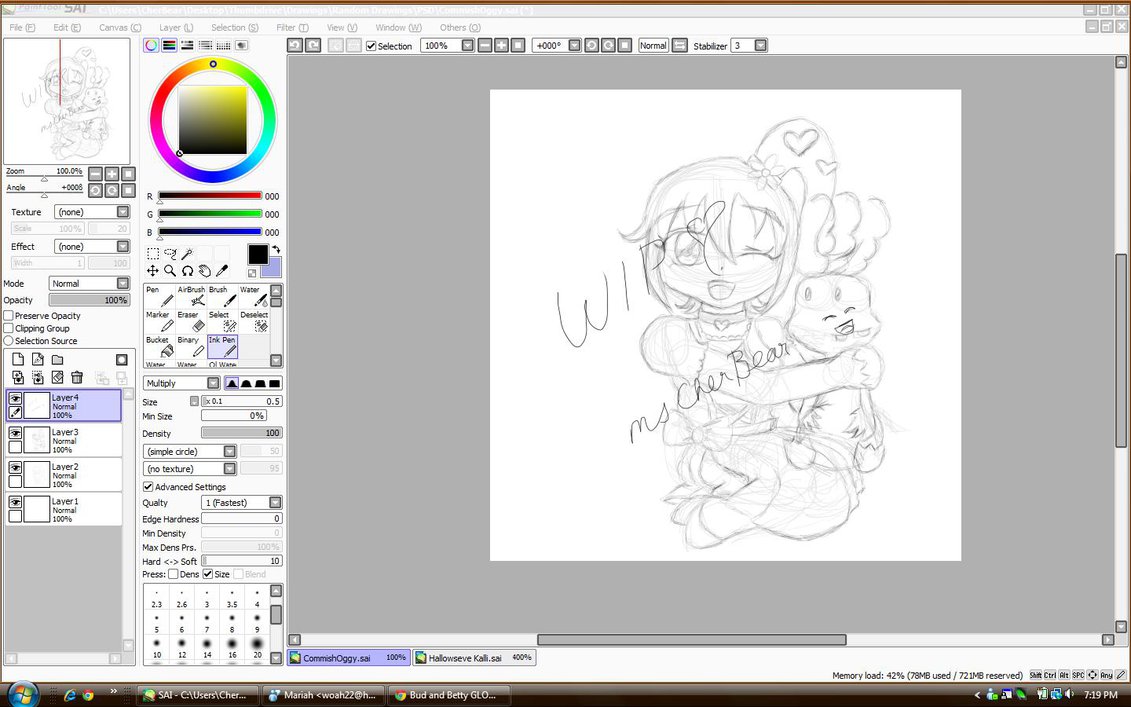Open the File menu
The image size is (1131, 707).
[22, 27]
